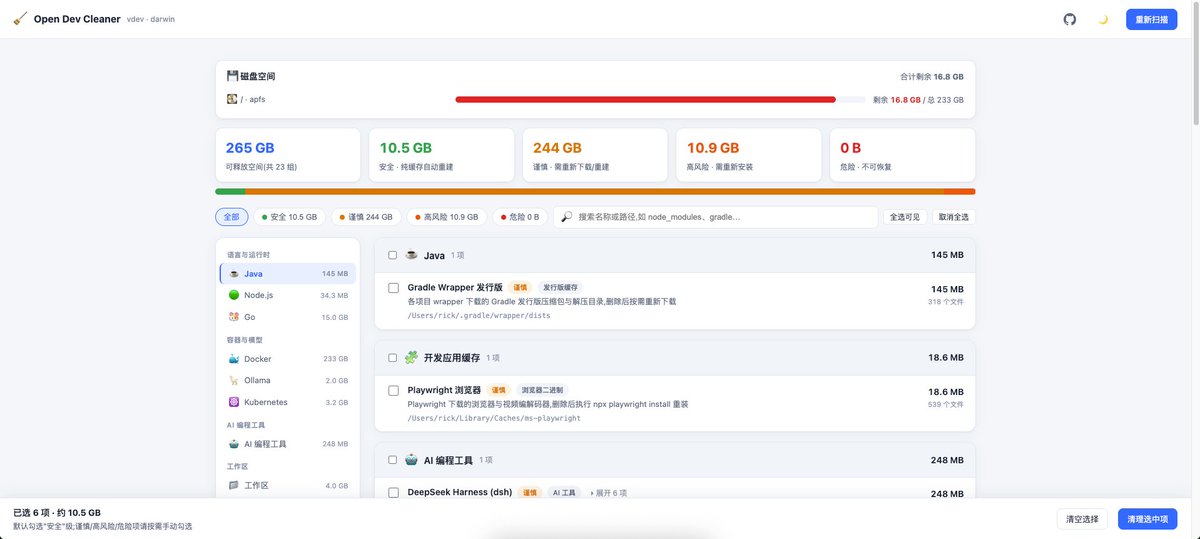The height and width of the screenshot is (539, 1200).
Task: Click the 谨慎 badge on Gradle Wrapper
Action: (520, 288)
